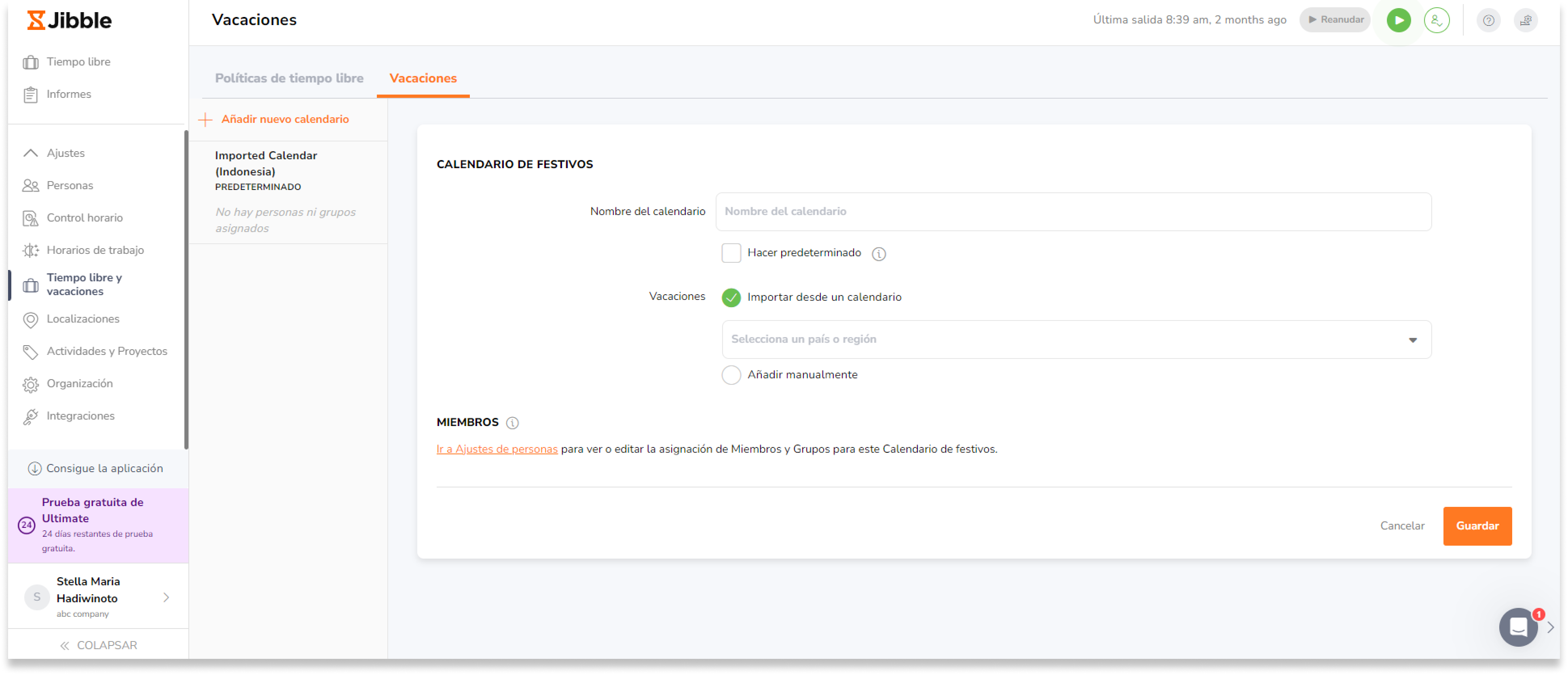Open the help question mark icon

coord(1488,21)
